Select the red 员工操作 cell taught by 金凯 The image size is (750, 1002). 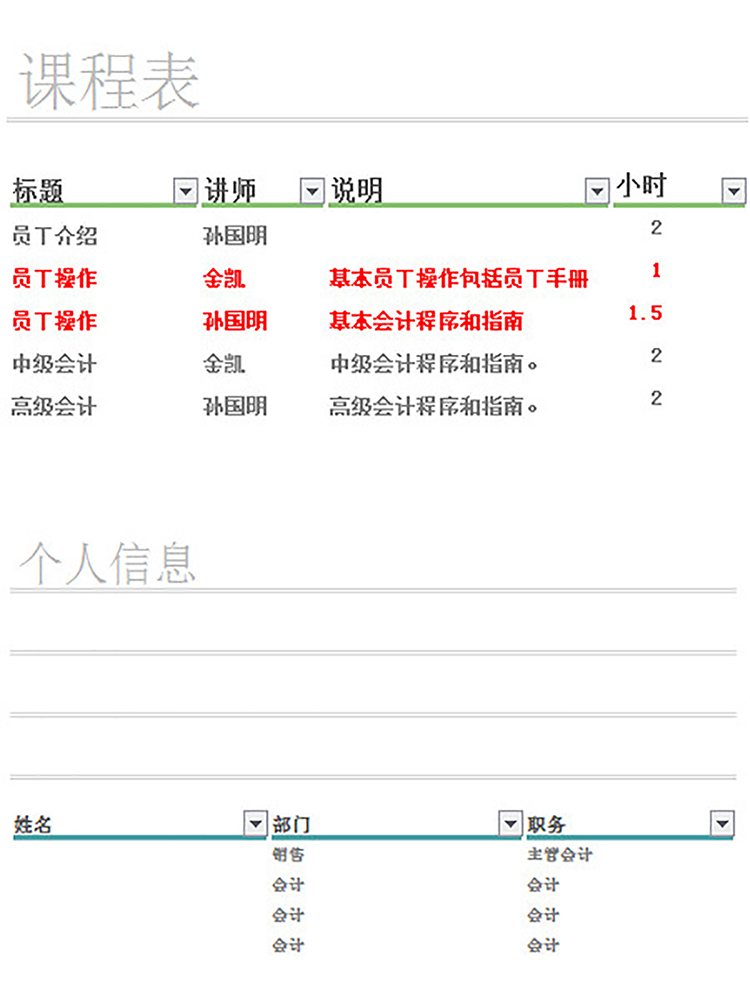point(54,279)
